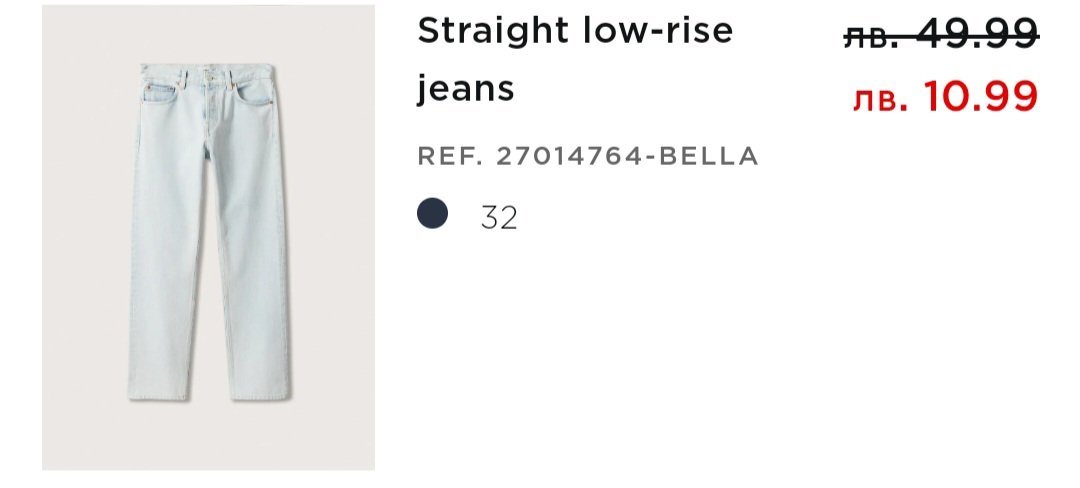The height and width of the screenshot is (488, 1080).
Task: Click the crotch seam of pictured jeans
Action: 211,150
